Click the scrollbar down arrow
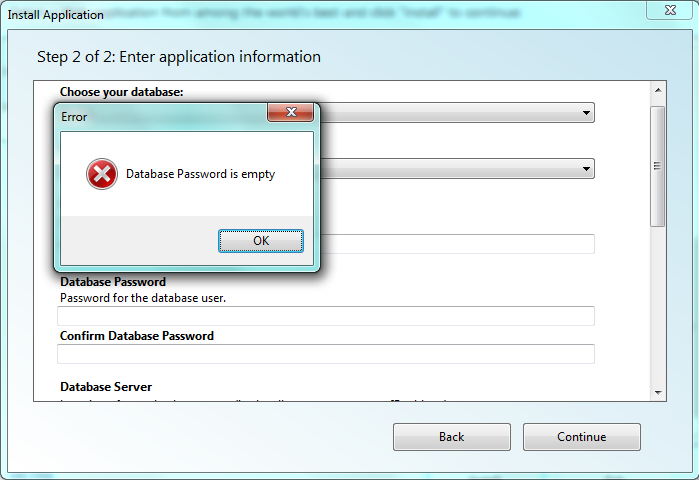The width and height of the screenshot is (699, 480). click(658, 393)
